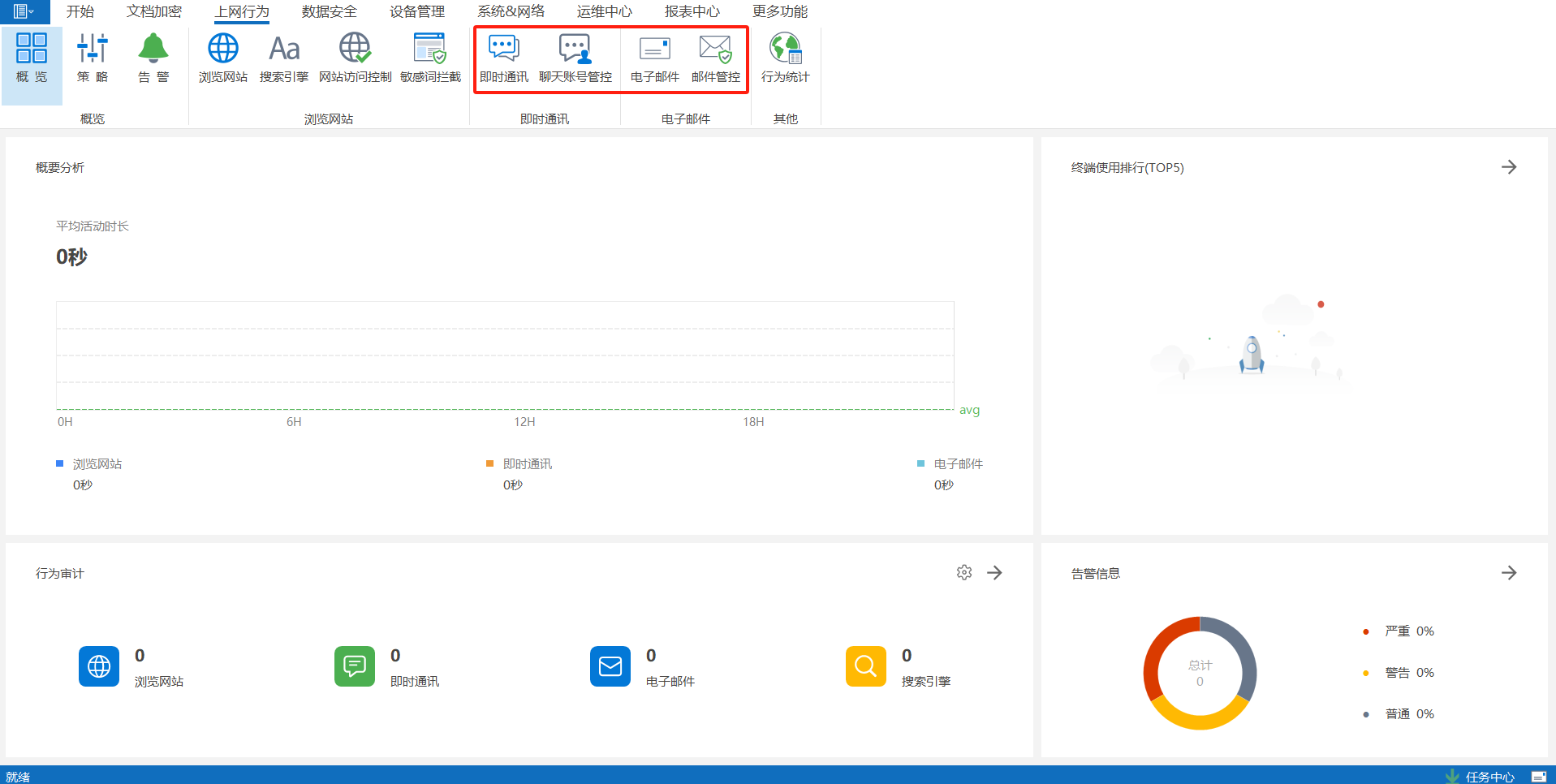Expand 告警信息 panel arrow
Image resolution: width=1556 pixels, height=784 pixels.
[x=1508, y=573]
